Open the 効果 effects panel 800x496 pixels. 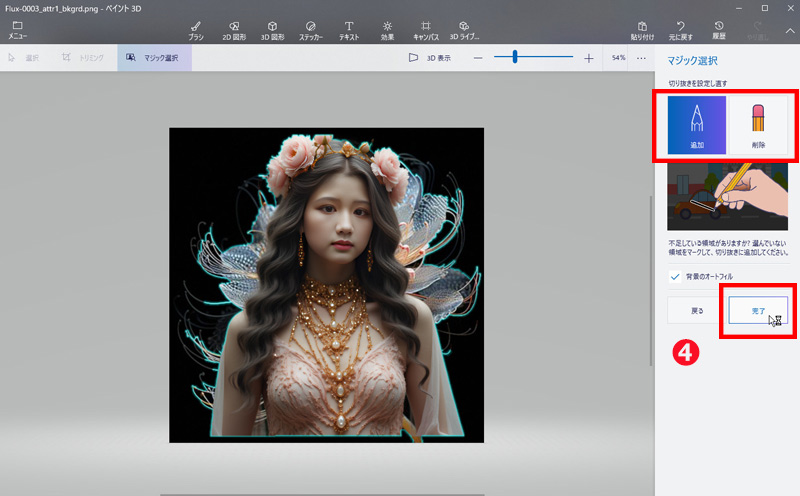[x=387, y=31]
